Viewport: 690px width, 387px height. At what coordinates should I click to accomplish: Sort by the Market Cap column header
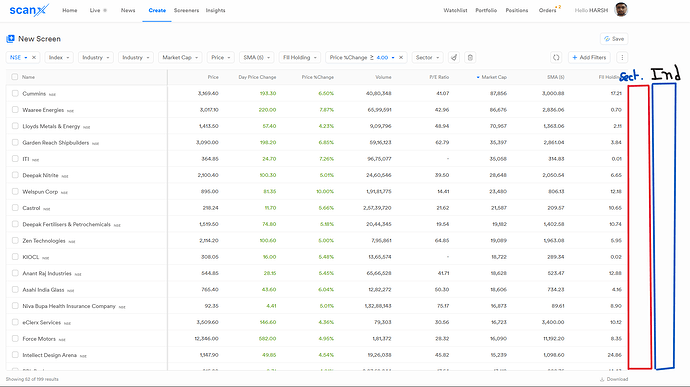(492, 77)
